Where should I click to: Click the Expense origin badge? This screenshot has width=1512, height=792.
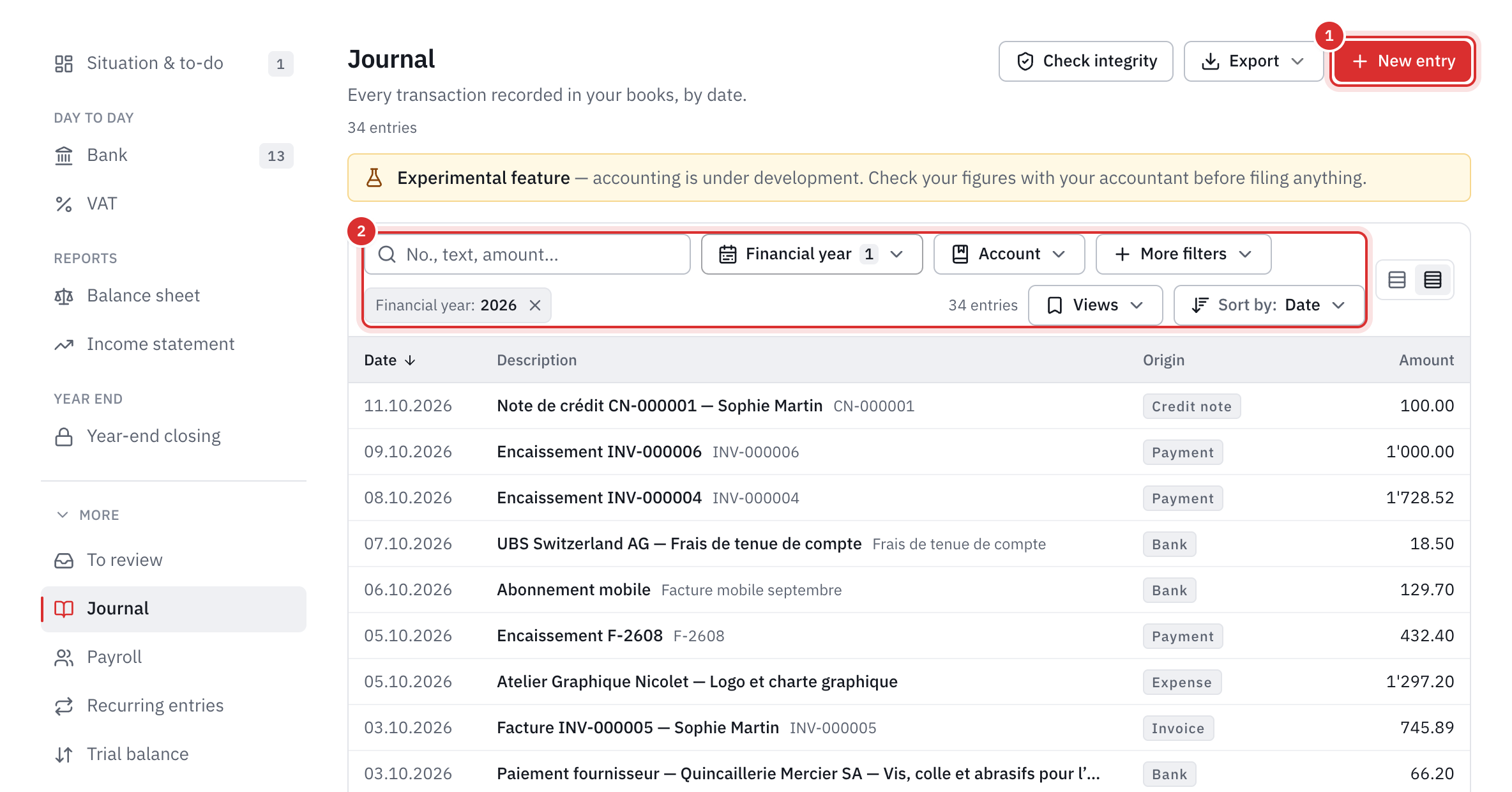(1182, 682)
